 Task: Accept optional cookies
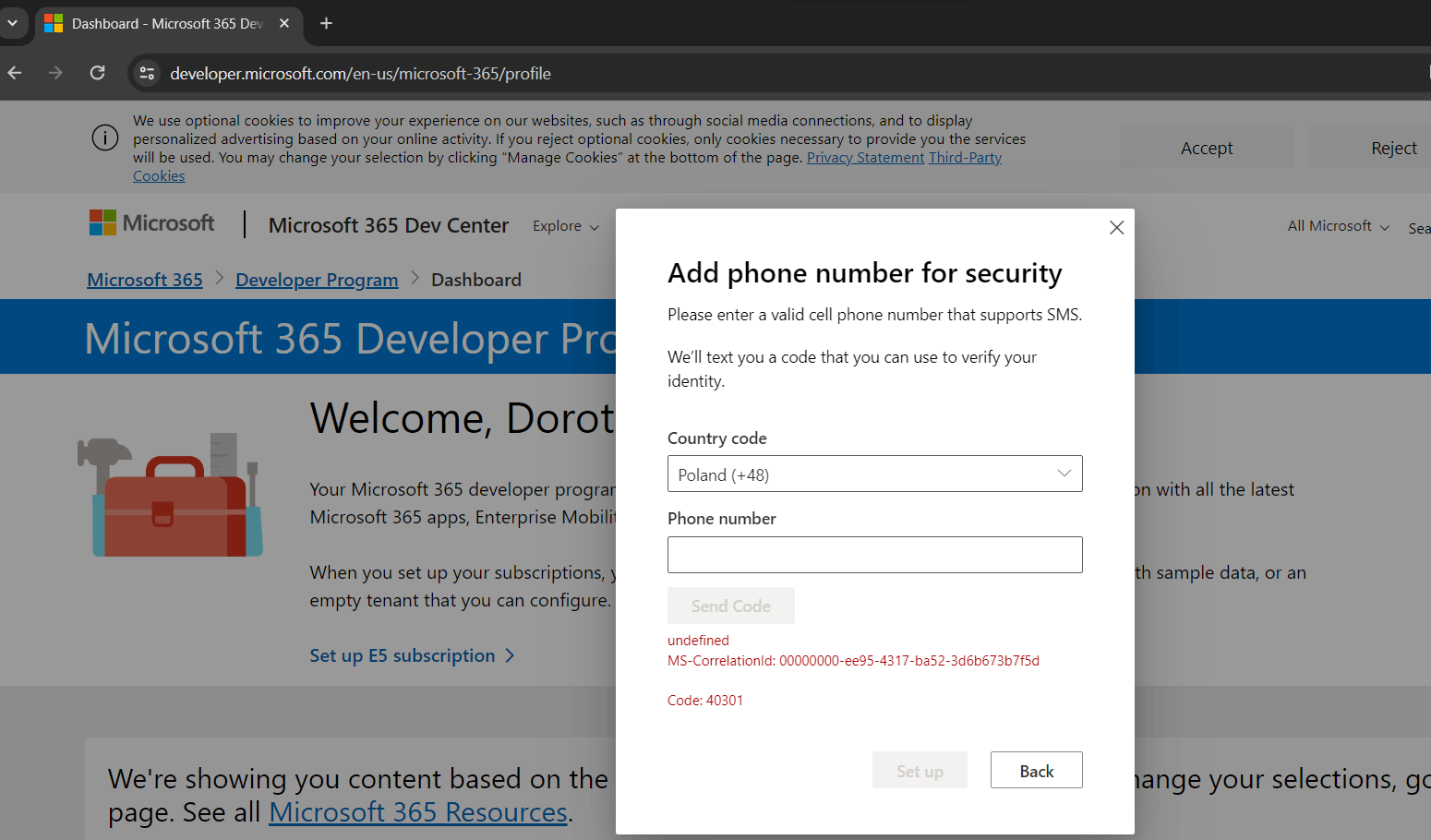1207,148
